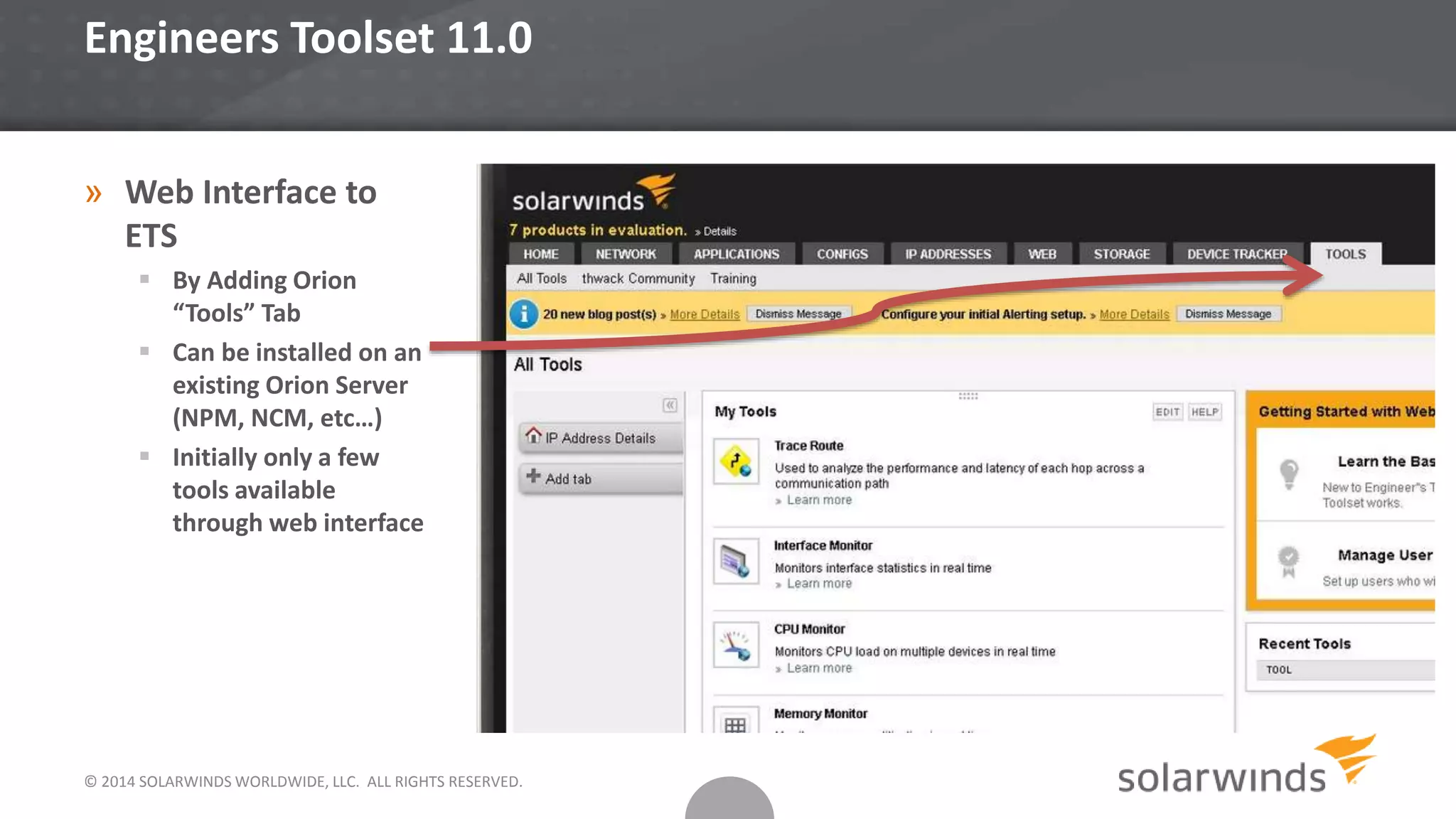Click Learn more under Interface Monitor
This screenshot has width=1456, height=819.
coord(819,584)
